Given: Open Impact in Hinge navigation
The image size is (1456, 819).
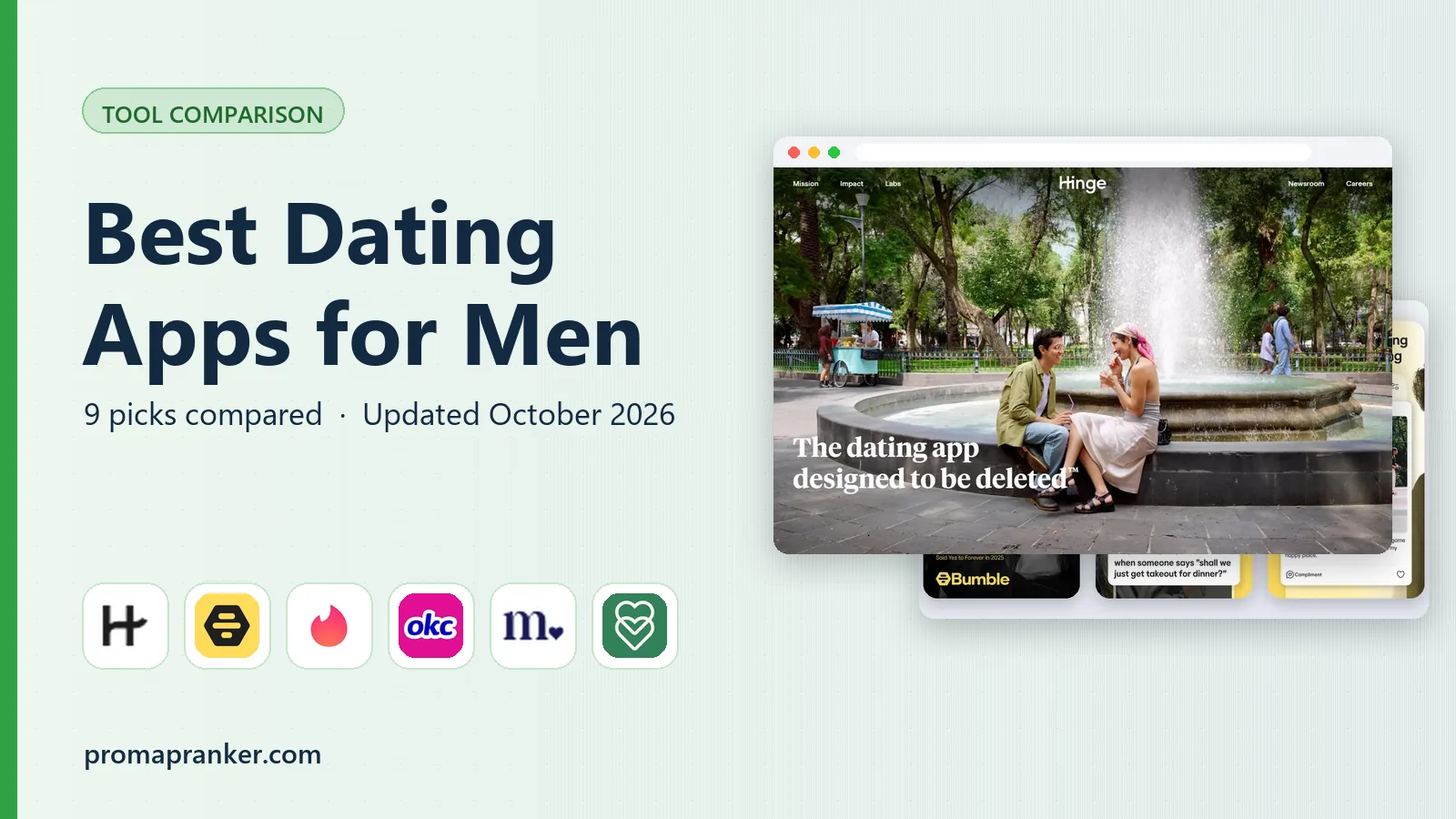Looking at the screenshot, I should [x=852, y=184].
